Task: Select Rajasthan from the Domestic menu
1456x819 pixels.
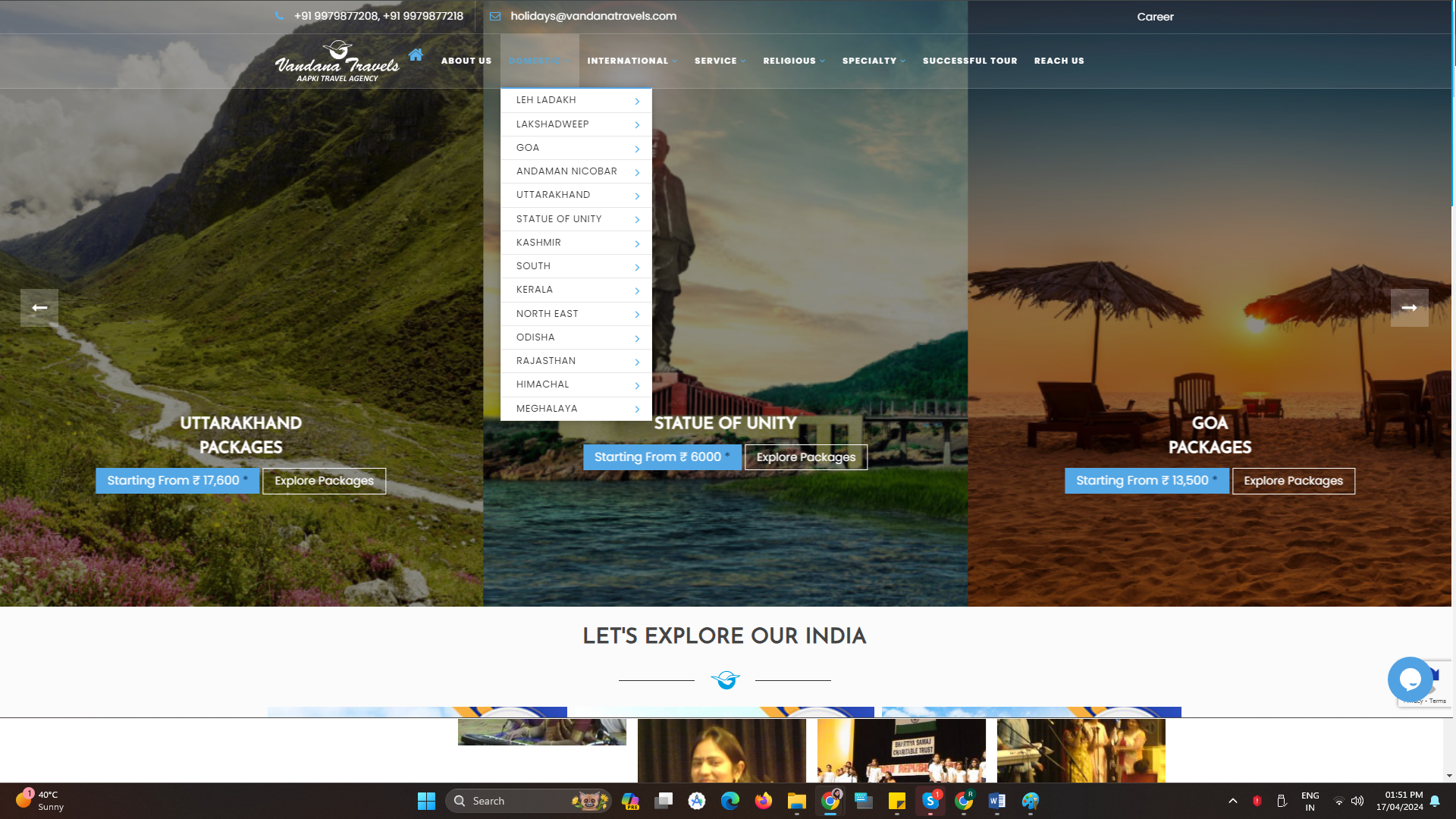Action: (x=546, y=361)
